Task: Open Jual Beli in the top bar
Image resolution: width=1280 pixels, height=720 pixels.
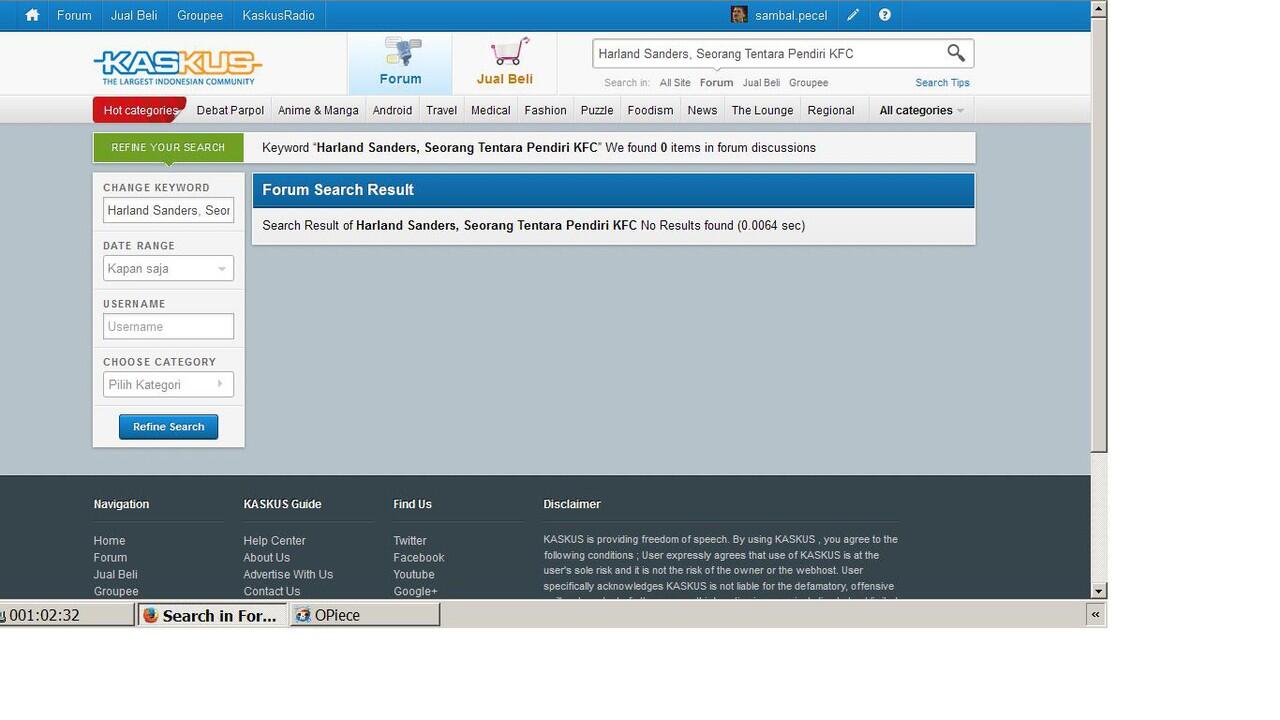Action: tap(134, 15)
